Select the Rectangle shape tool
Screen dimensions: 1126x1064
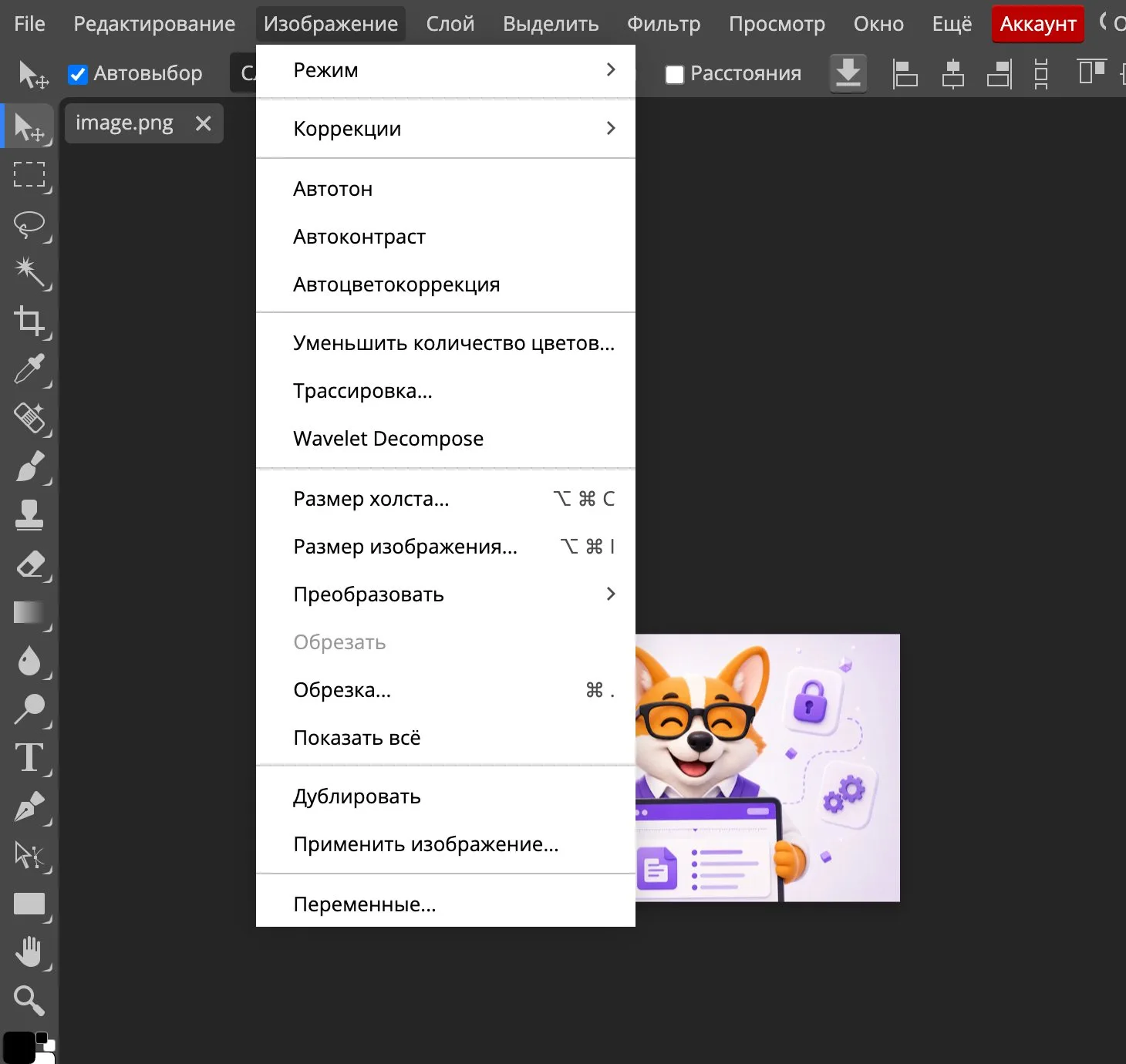click(x=29, y=904)
